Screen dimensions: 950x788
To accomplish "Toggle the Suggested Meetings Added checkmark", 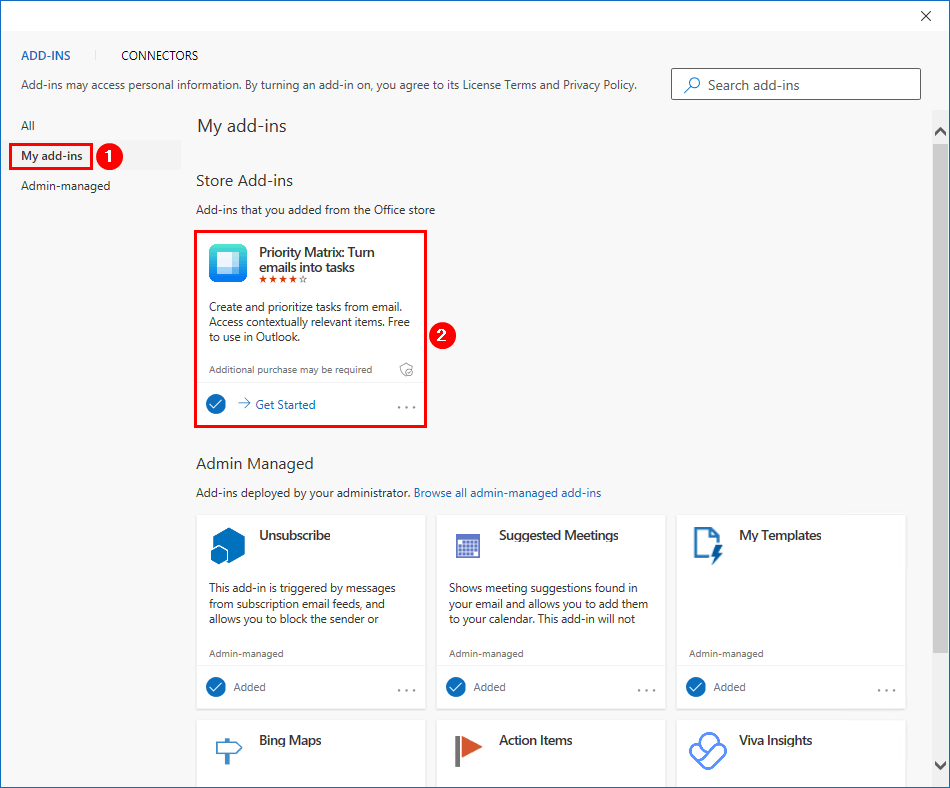I will pos(456,687).
